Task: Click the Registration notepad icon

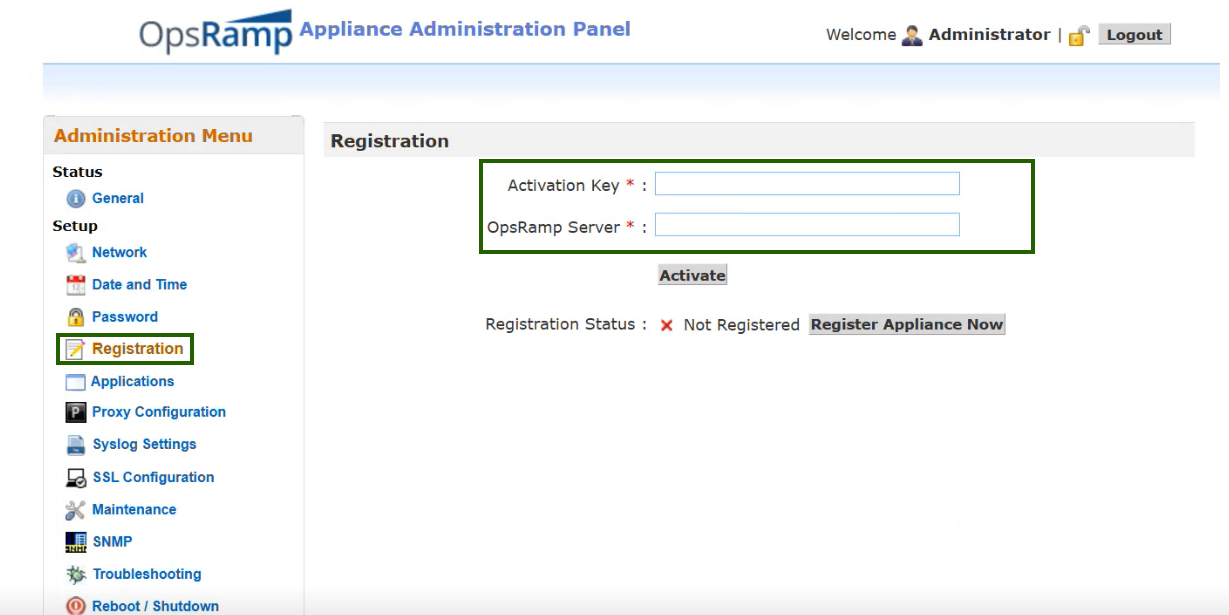Action: tap(76, 349)
